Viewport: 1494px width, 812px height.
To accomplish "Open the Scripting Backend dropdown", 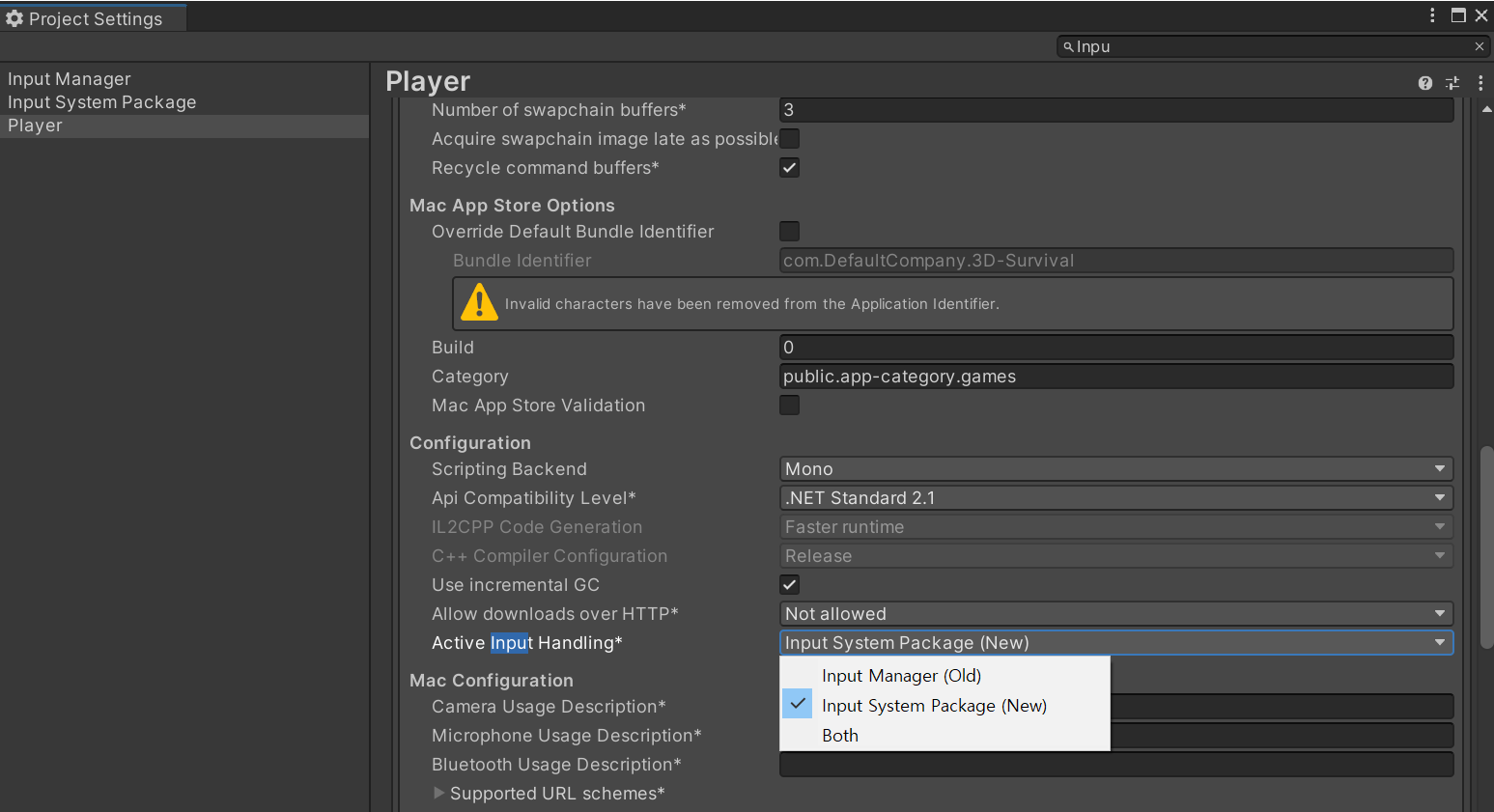I will pos(1115,469).
